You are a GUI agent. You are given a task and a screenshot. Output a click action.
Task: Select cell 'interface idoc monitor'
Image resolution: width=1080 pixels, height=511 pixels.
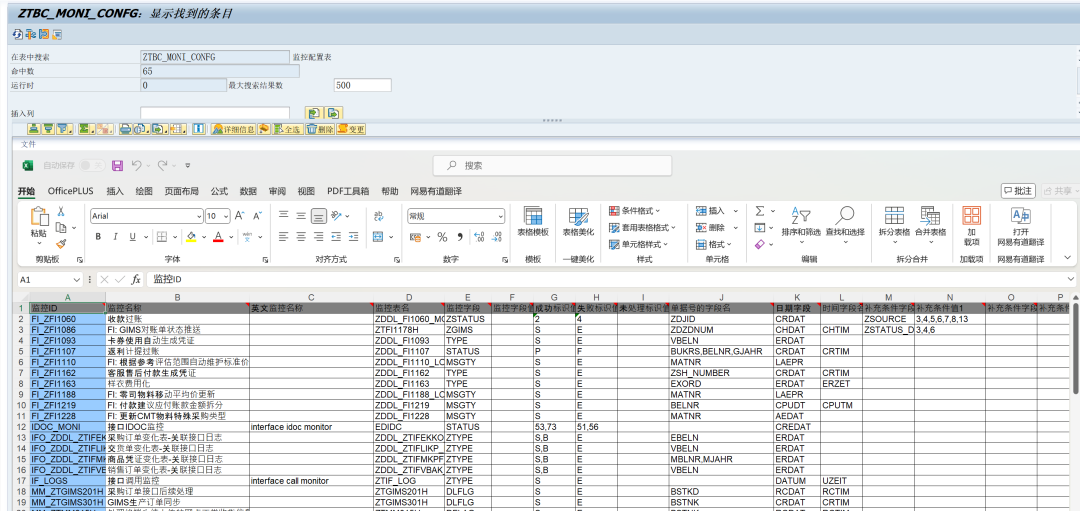coord(311,426)
